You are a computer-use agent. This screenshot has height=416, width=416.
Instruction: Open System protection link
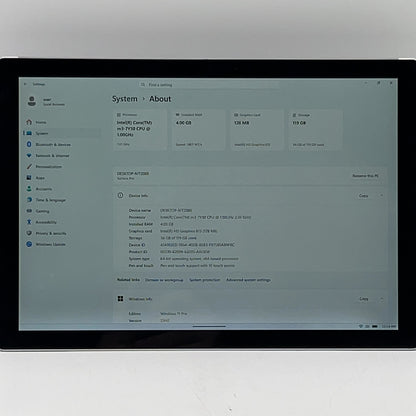[205, 280]
